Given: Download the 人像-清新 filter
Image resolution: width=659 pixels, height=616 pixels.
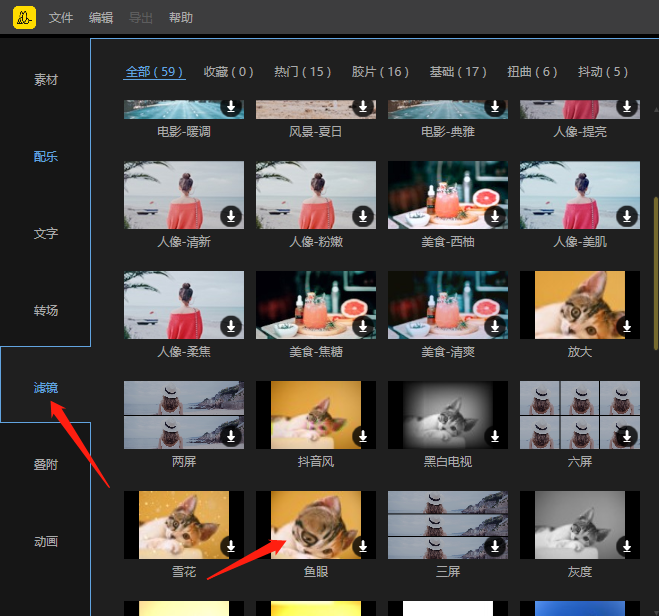Looking at the screenshot, I should click(x=230, y=216).
